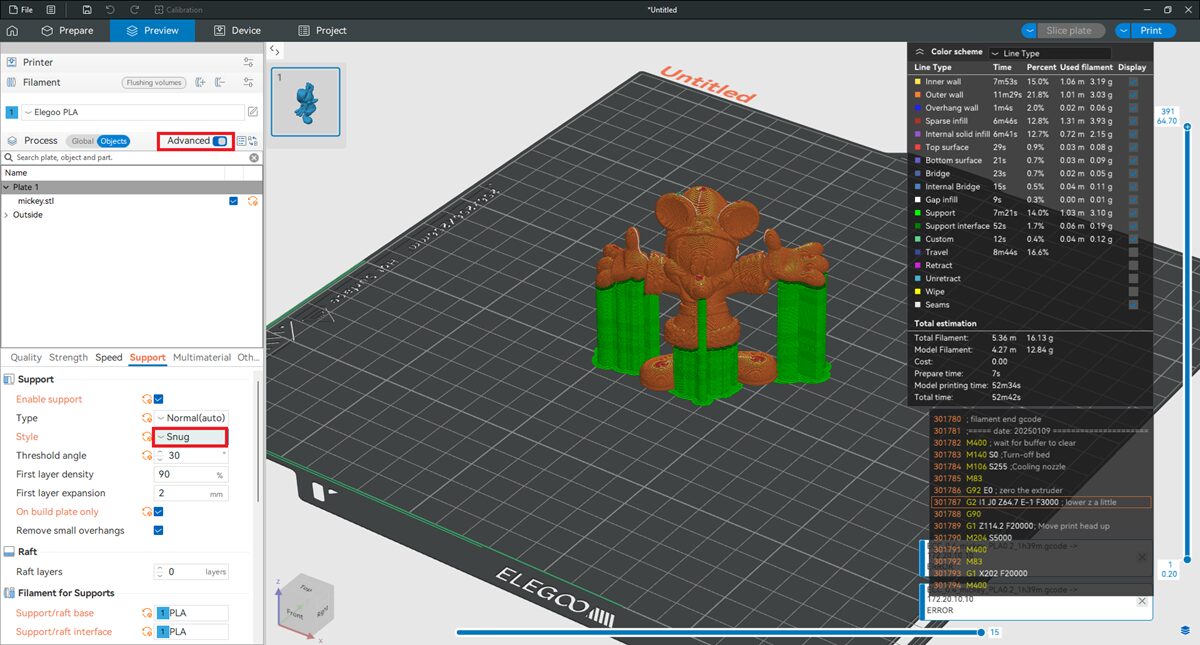Click the compare presets icon

point(253,141)
